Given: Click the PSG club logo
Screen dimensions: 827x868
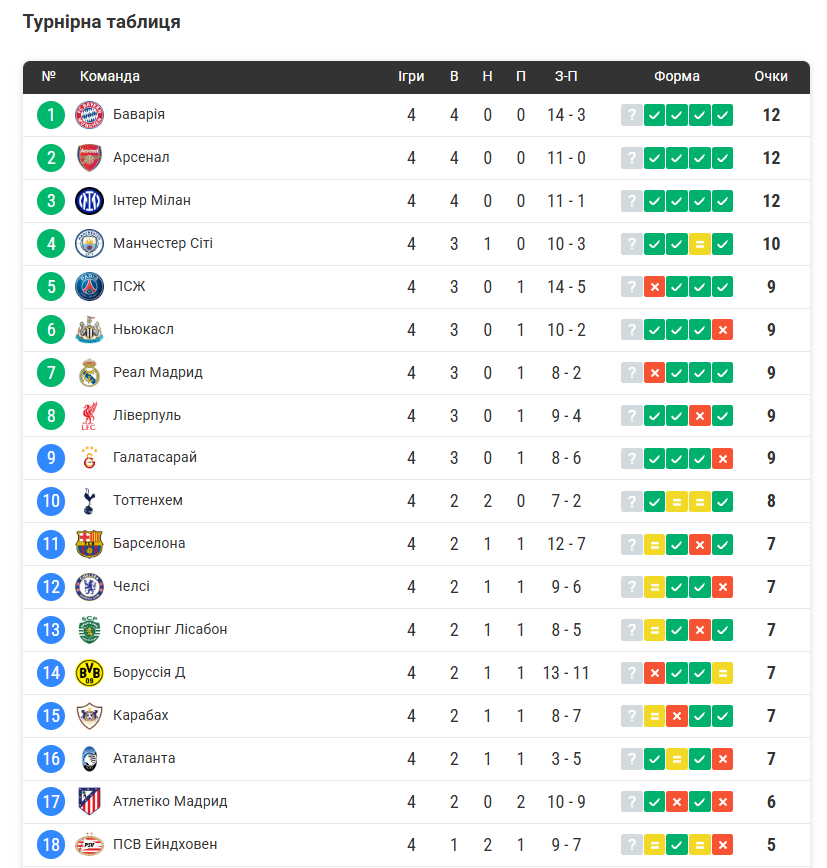Looking at the screenshot, I should [x=90, y=287].
